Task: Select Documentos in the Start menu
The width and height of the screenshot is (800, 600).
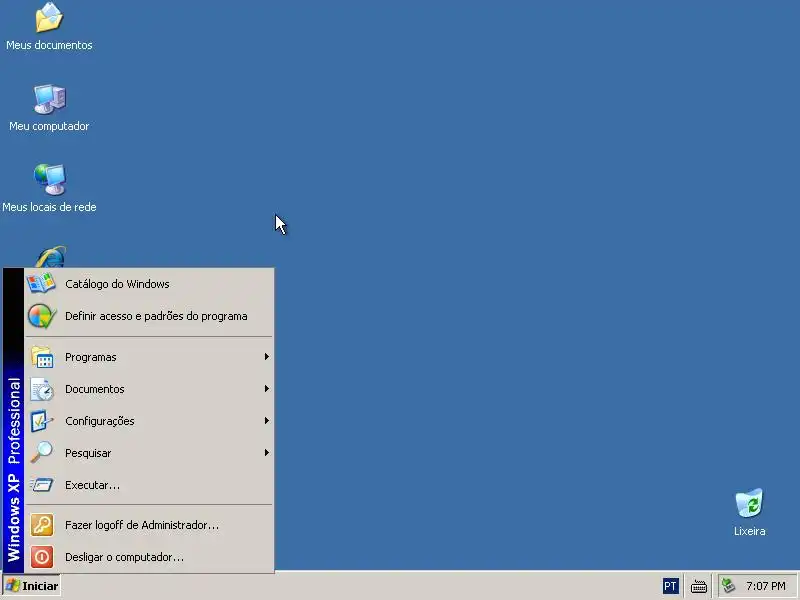Action: tap(148, 389)
